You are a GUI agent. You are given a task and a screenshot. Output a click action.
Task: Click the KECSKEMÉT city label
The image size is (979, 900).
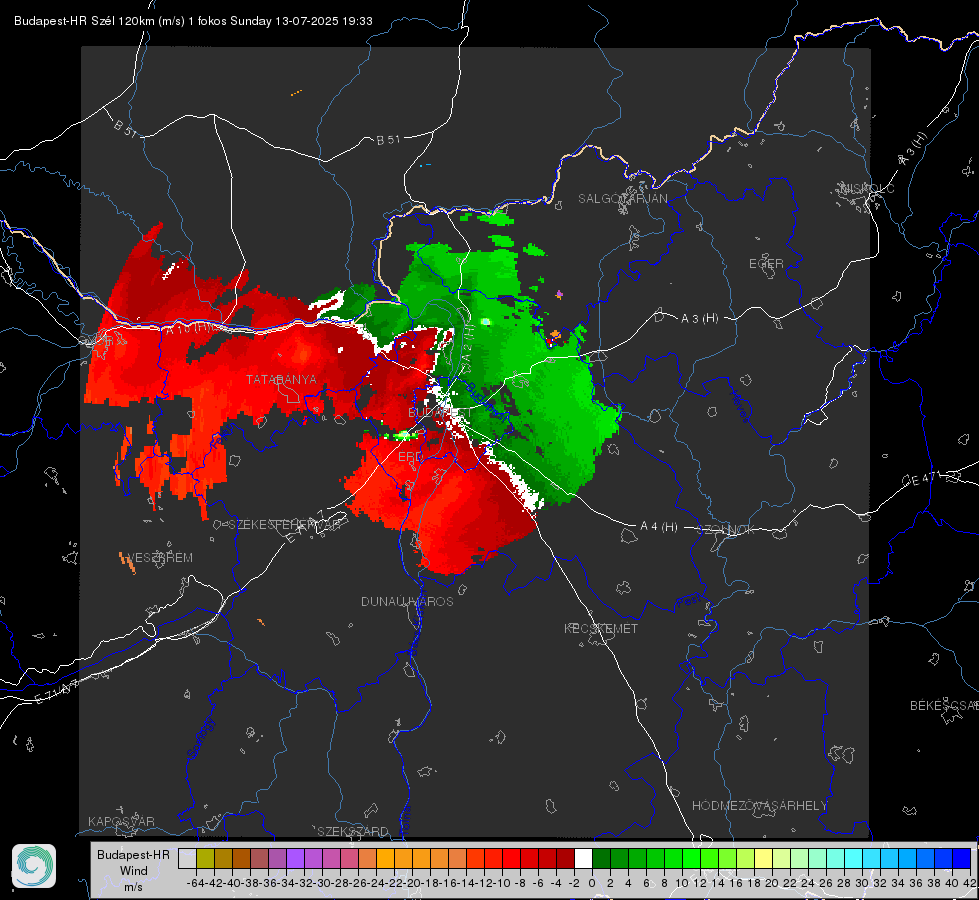[x=601, y=628]
